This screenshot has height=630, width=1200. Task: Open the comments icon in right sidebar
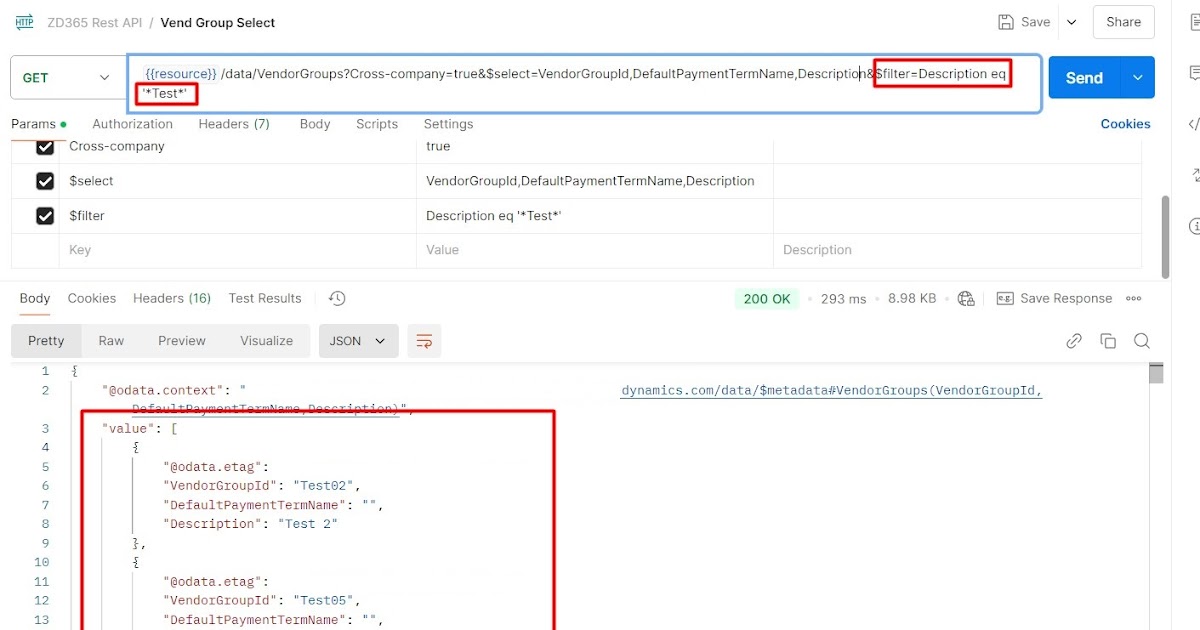click(x=1194, y=73)
